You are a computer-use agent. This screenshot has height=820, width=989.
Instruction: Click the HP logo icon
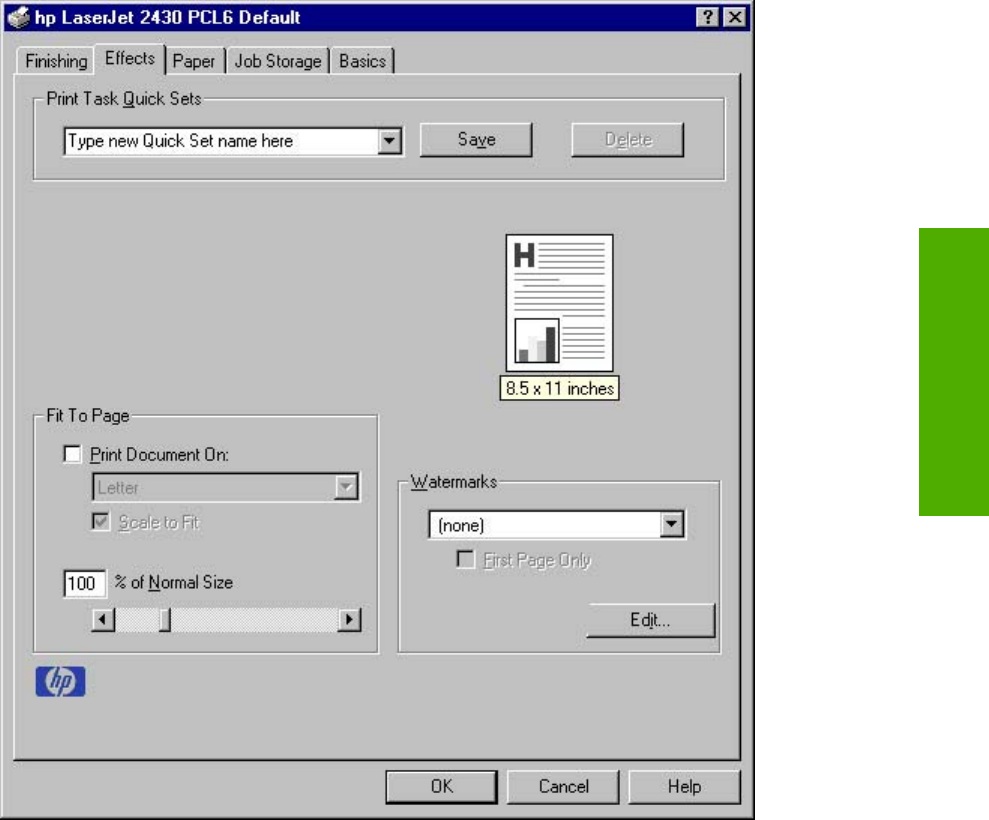(61, 682)
